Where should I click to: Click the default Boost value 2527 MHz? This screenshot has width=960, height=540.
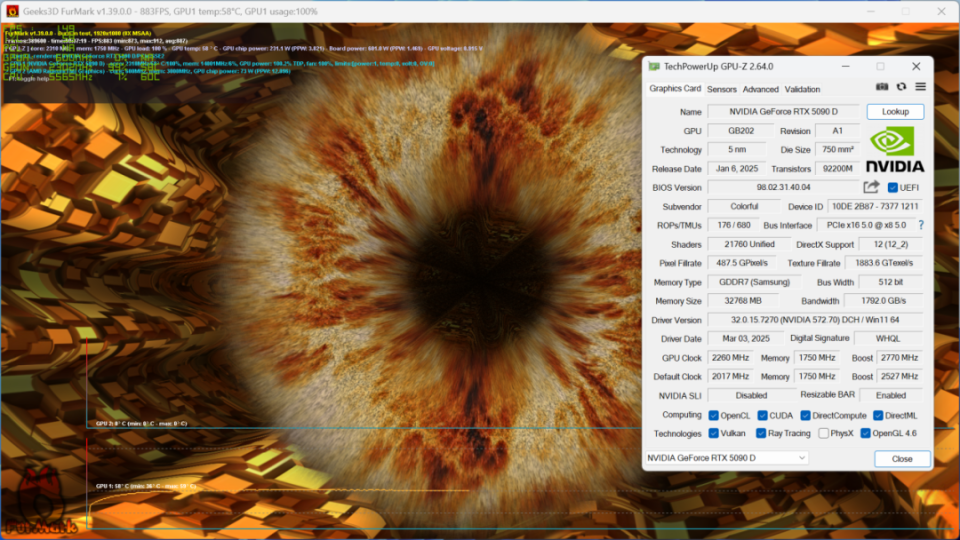click(x=899, y=376)
